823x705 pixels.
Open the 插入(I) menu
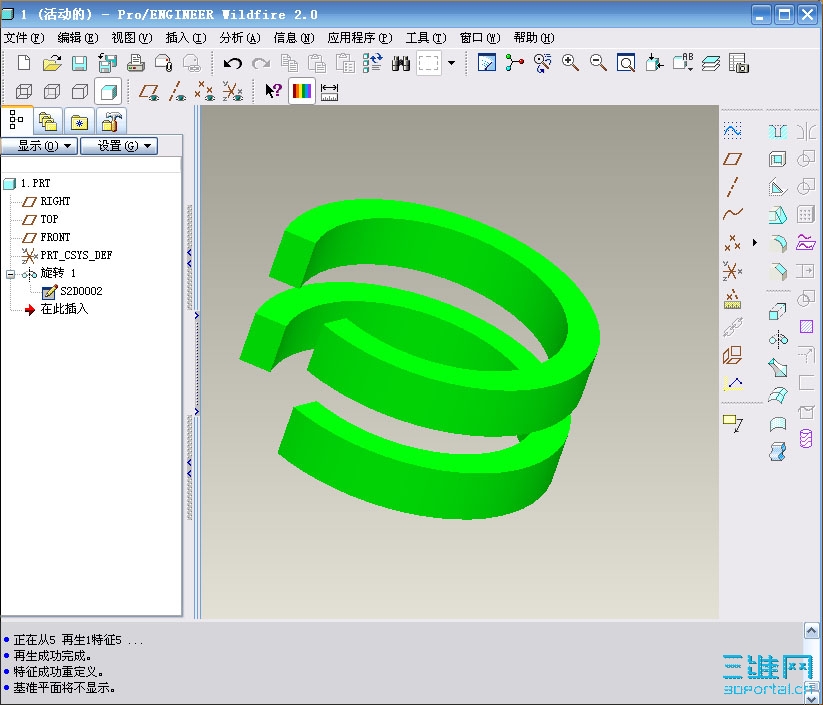pos(186,38)
